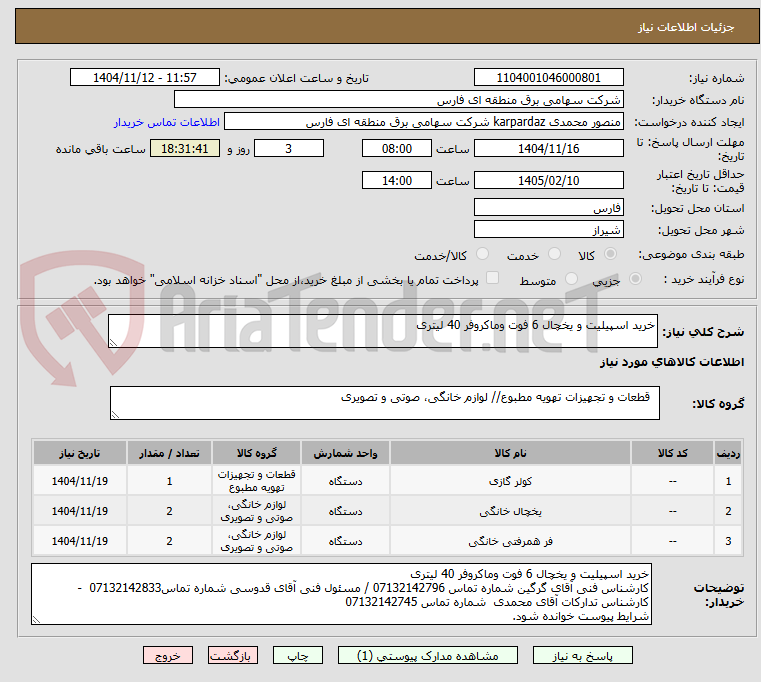
Task: Click the price validity date 1405/02/10
Action: (x=548, y=180)
